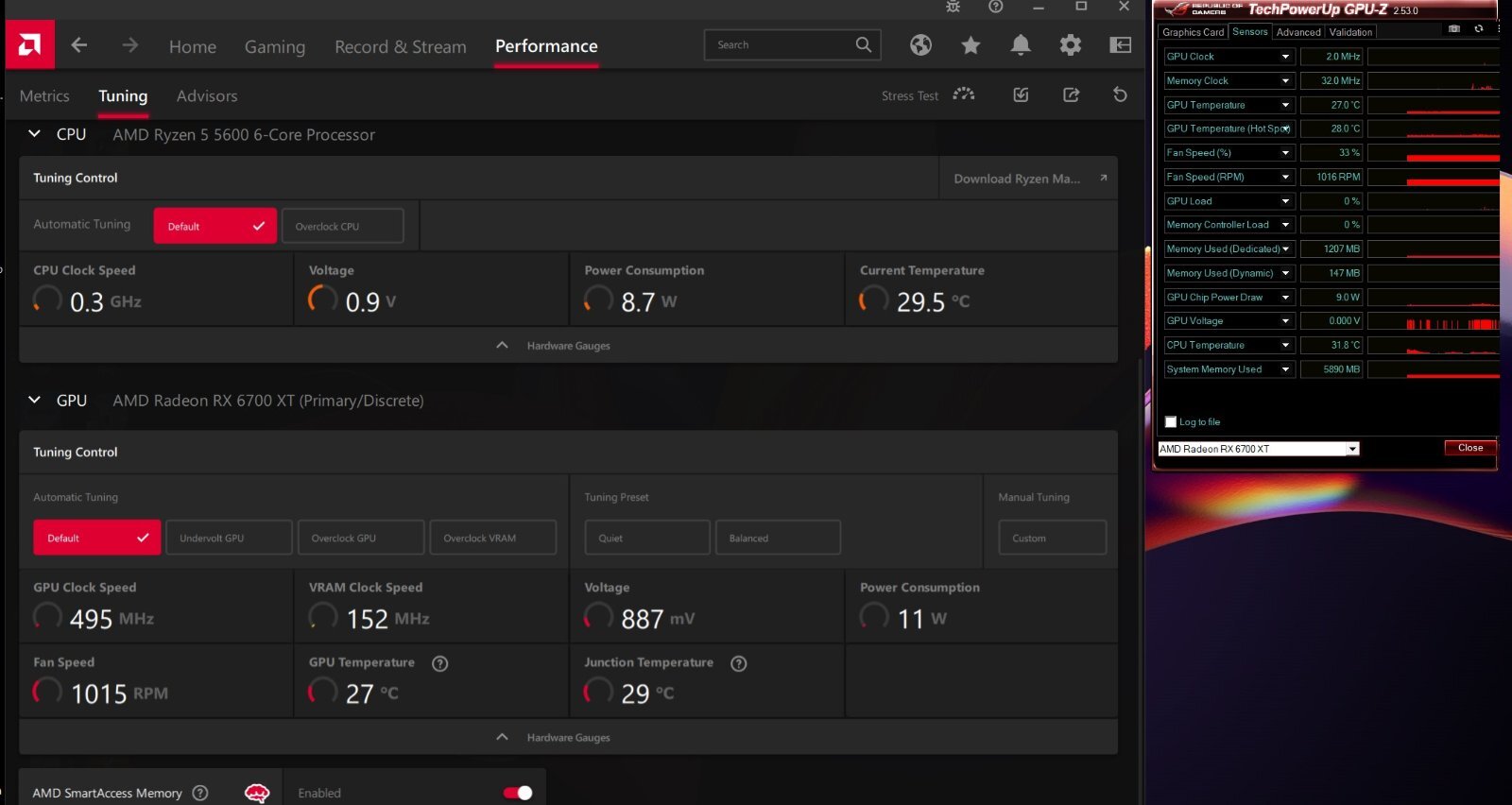Go to Gaming tab
1512x805 pixels.
(275, 46)
